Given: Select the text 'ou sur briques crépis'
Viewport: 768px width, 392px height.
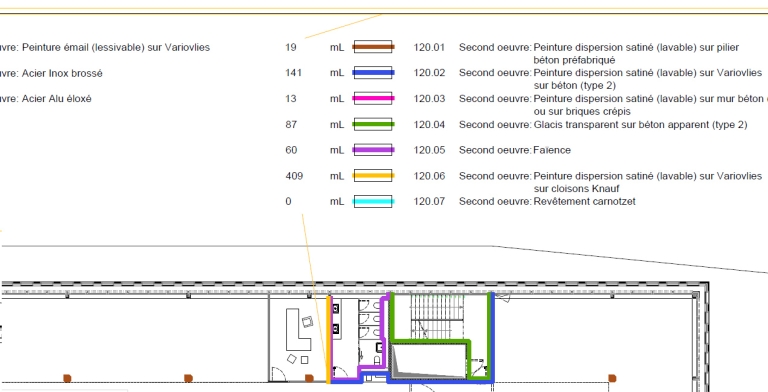Looking at the screenshot, I should (x=582, y=111).
